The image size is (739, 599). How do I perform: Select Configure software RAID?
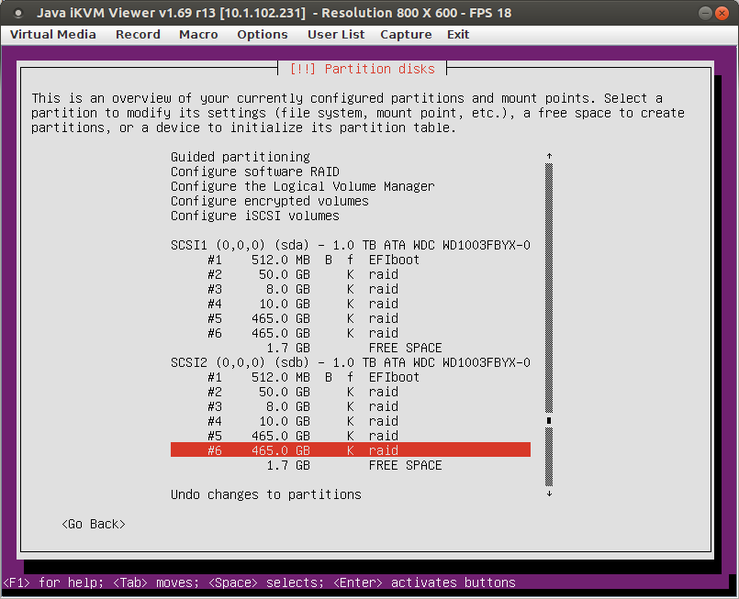[x=255, y=172]
